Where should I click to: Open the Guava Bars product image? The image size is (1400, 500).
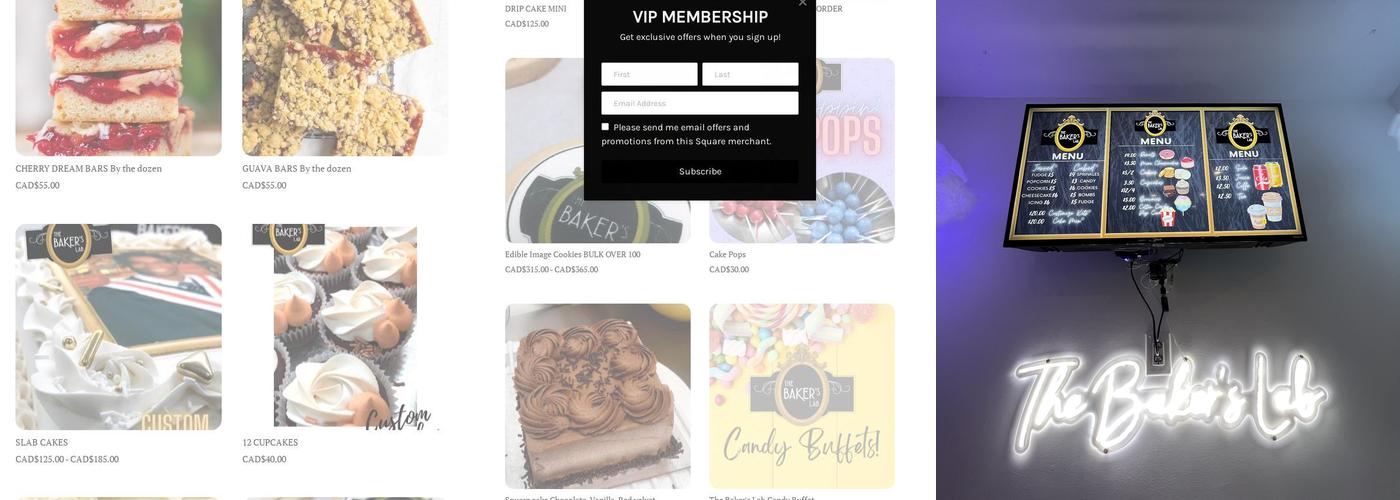pyautogui.click(x=345, y=77)
